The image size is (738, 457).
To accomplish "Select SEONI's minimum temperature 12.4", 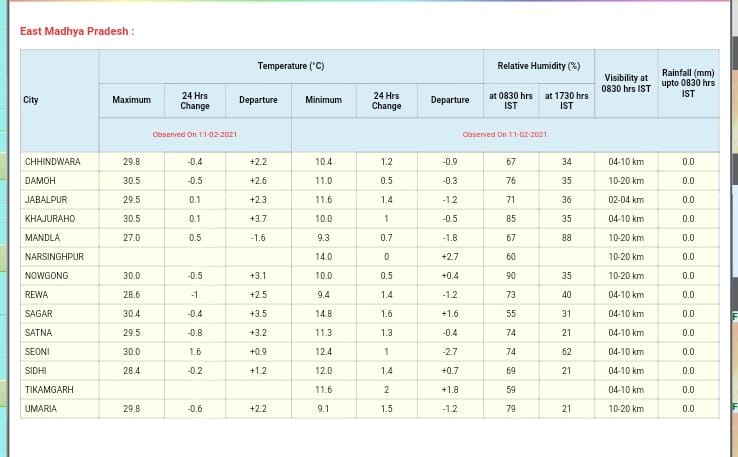I will pos(323,352).
